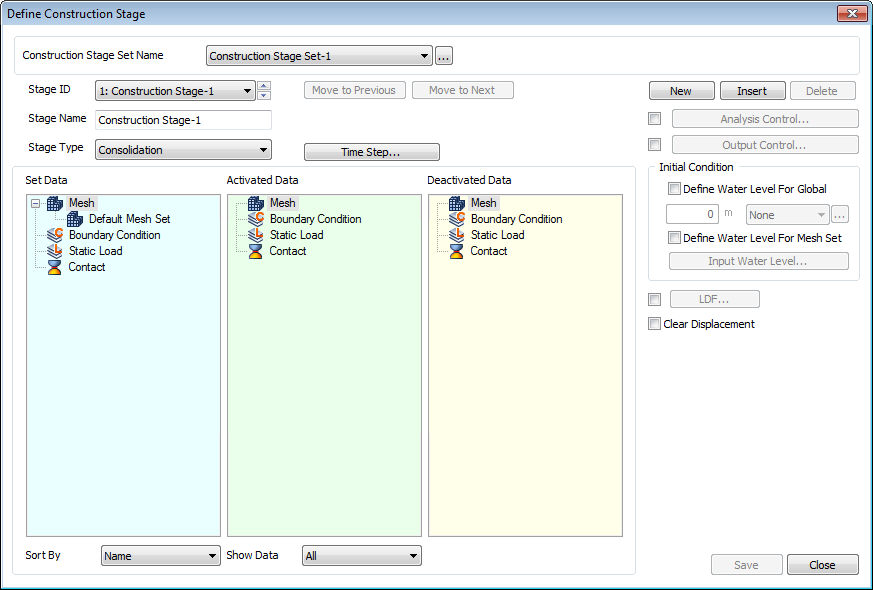873x590 pixels.
Task: Click the Insert button
Action: tap(752, 91)
